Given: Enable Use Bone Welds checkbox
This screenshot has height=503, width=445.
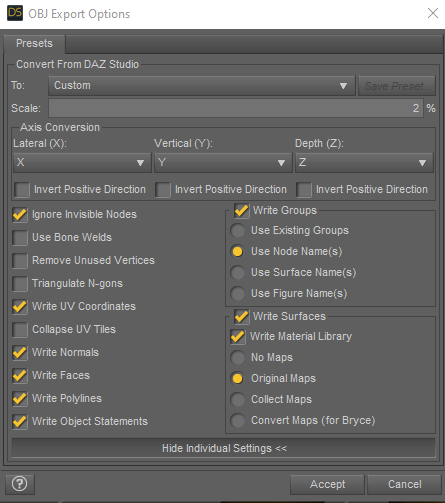Looking at the screenshot, I should (x=20, y=238).
